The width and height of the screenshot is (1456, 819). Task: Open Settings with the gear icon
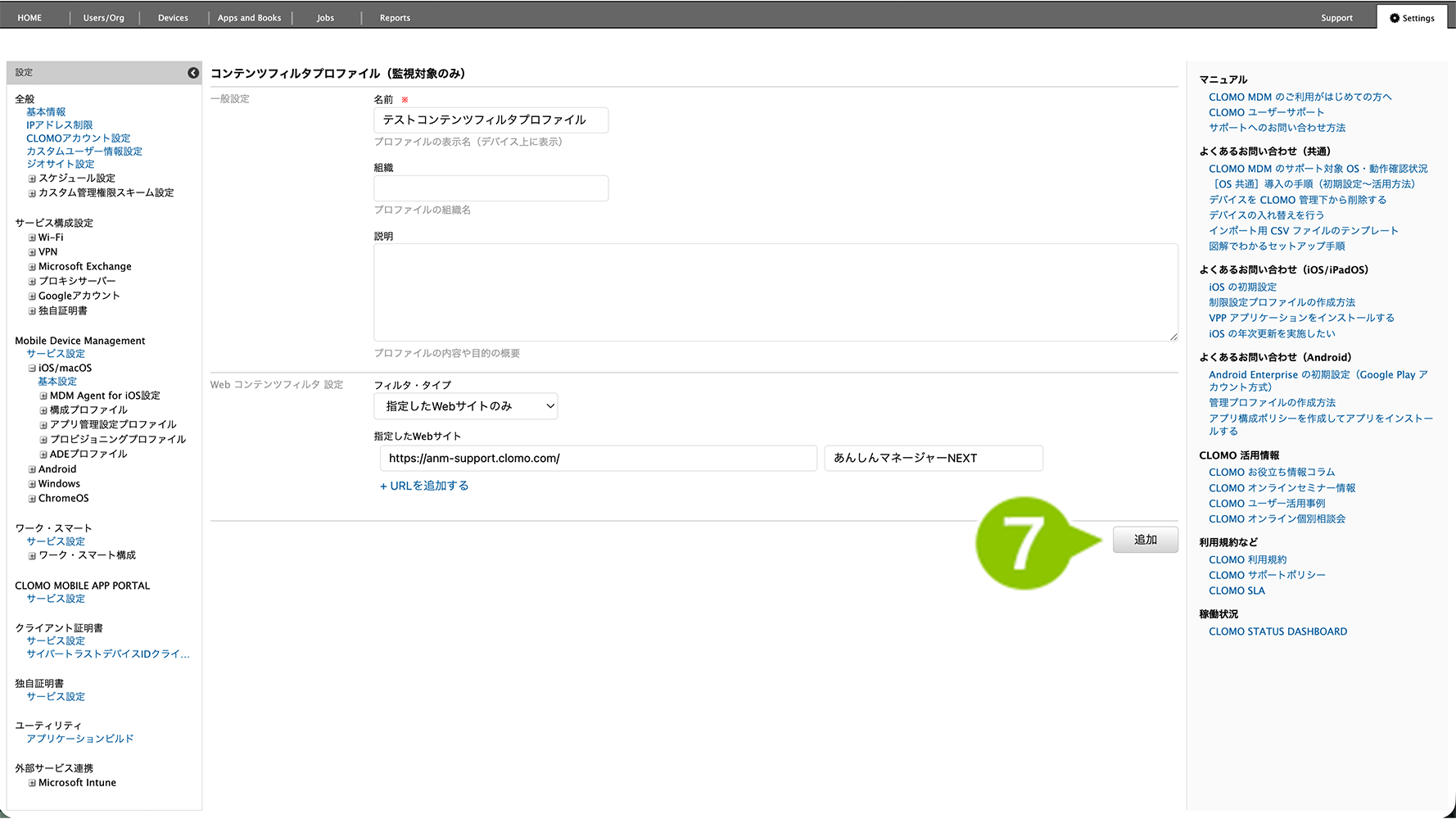coord(1412,18)
